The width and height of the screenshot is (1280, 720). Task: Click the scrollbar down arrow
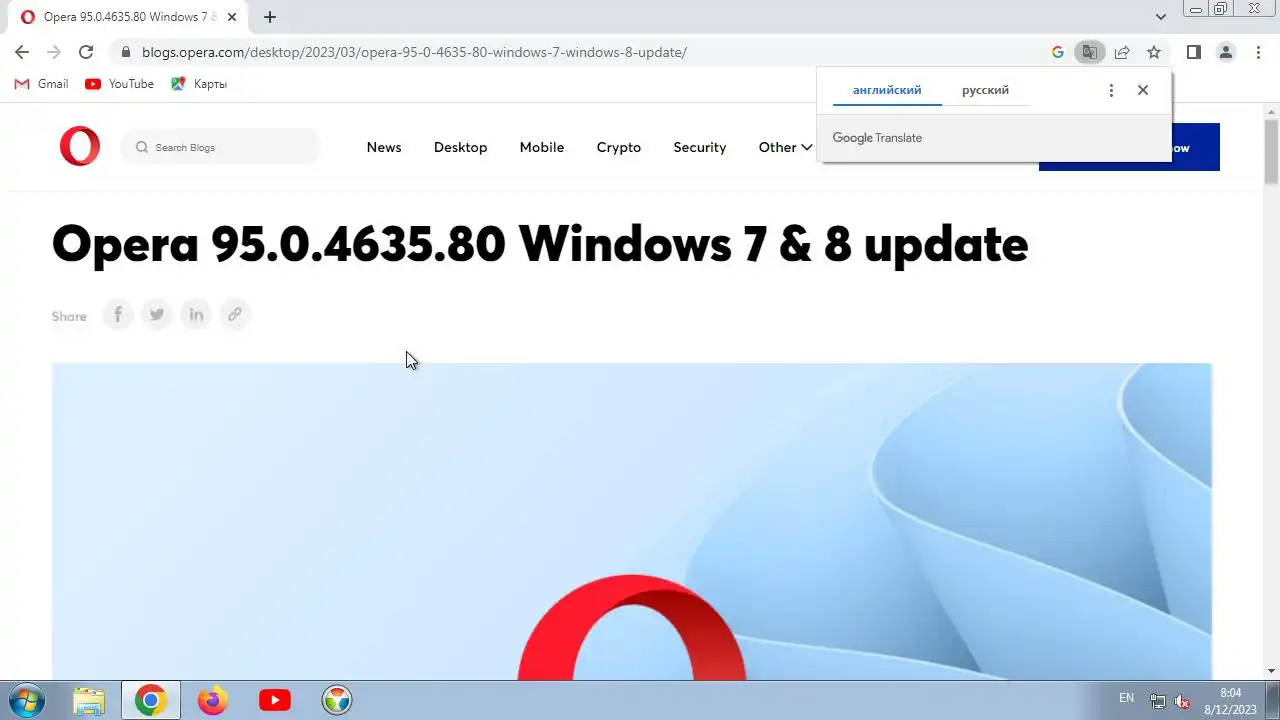(1272, 671)
